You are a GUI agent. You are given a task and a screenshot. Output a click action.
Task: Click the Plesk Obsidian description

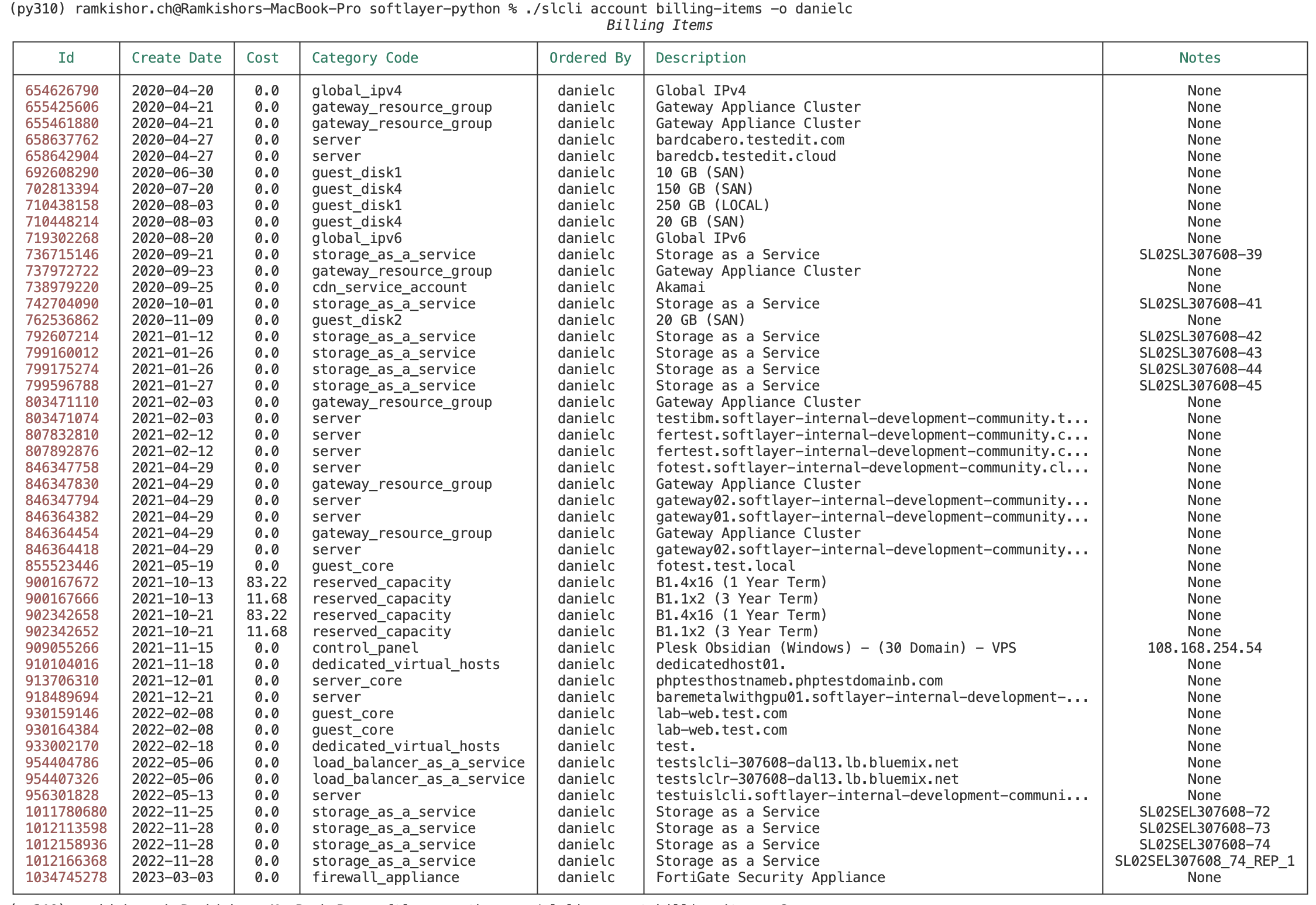tap(836, 648)
